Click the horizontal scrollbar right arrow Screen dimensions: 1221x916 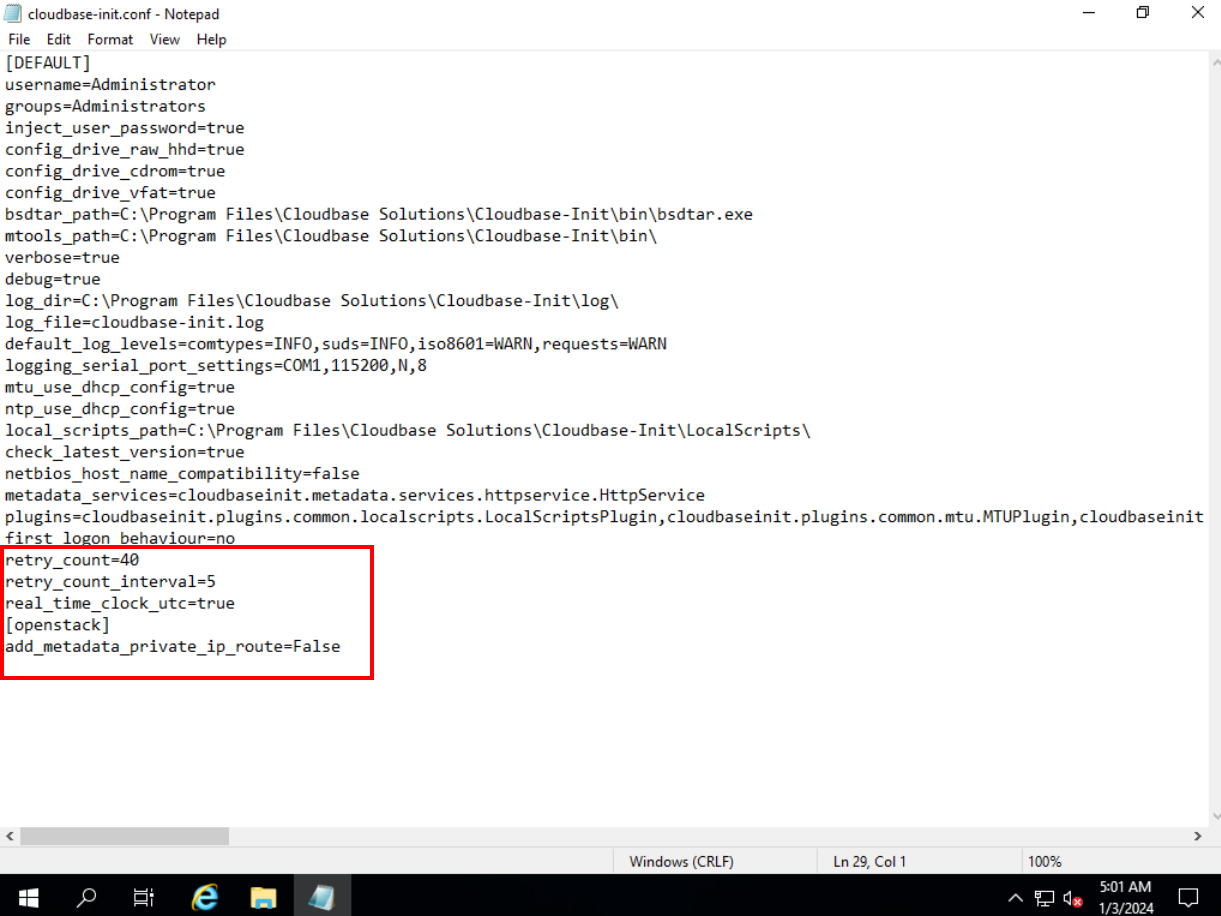(1197, 836)
